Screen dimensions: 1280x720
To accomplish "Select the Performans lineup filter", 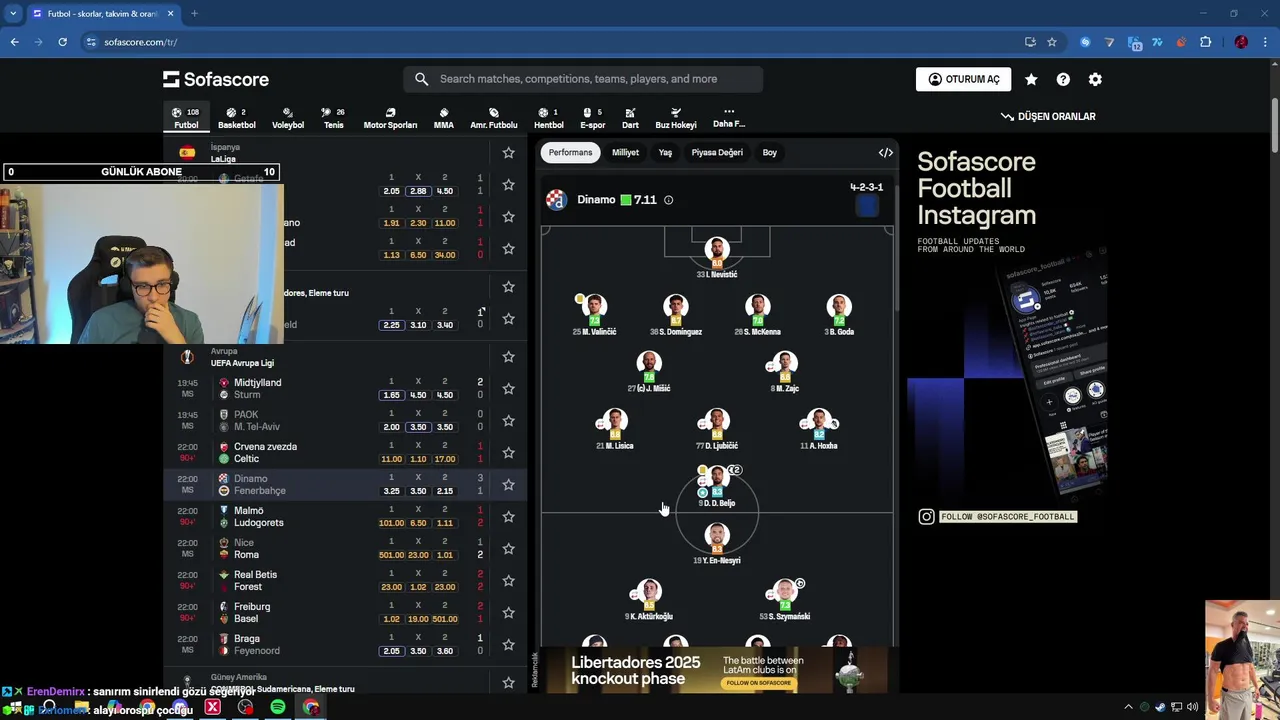I will [570, 152].
